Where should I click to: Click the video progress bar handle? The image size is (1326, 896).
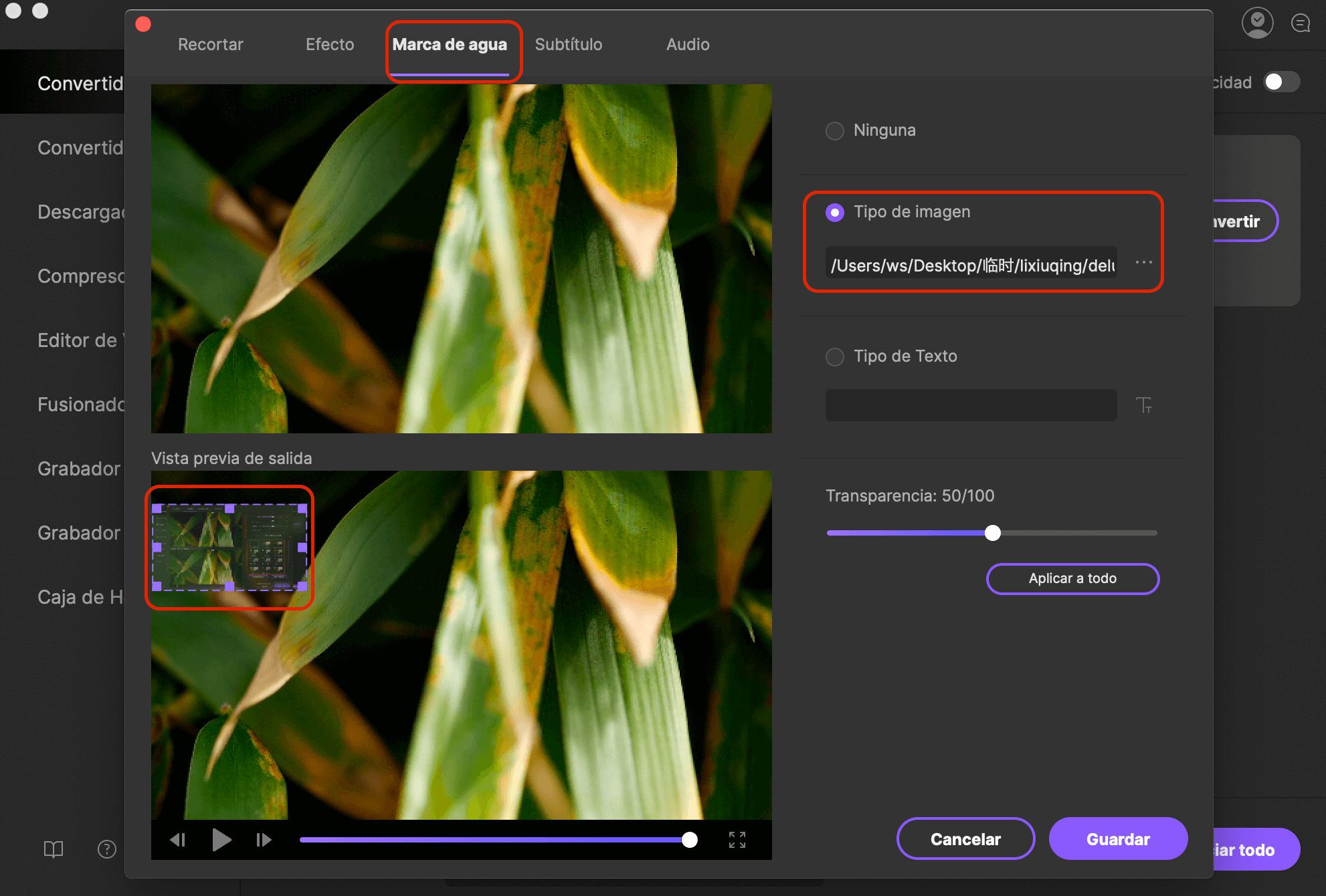690,840
